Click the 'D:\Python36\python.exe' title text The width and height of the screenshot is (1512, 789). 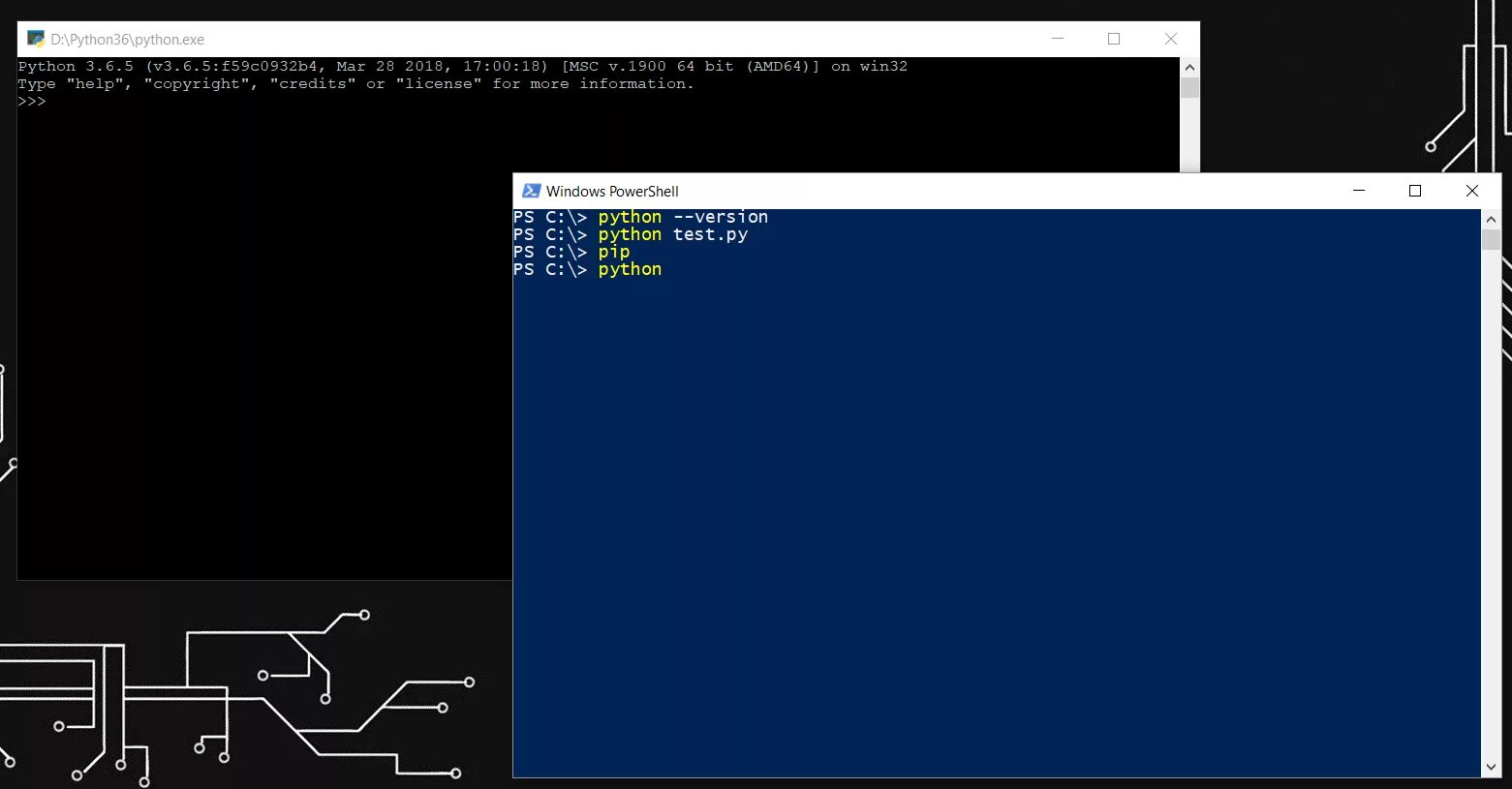[x=128, y=40]
